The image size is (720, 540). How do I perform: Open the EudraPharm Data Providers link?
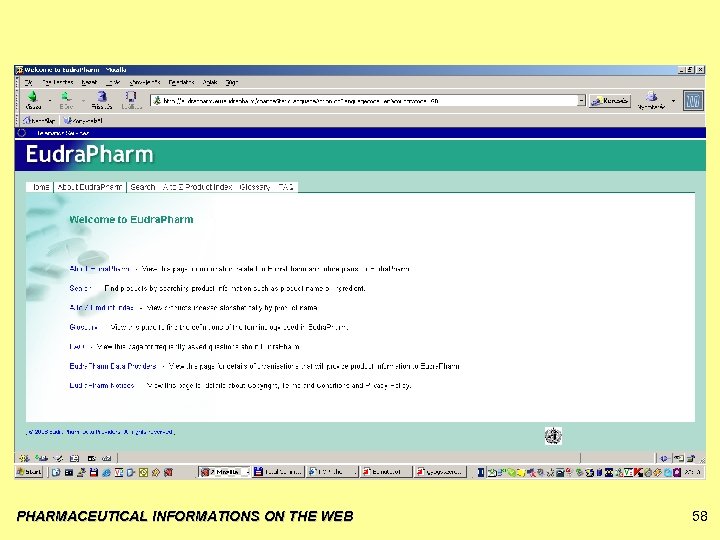pos(113,366)
